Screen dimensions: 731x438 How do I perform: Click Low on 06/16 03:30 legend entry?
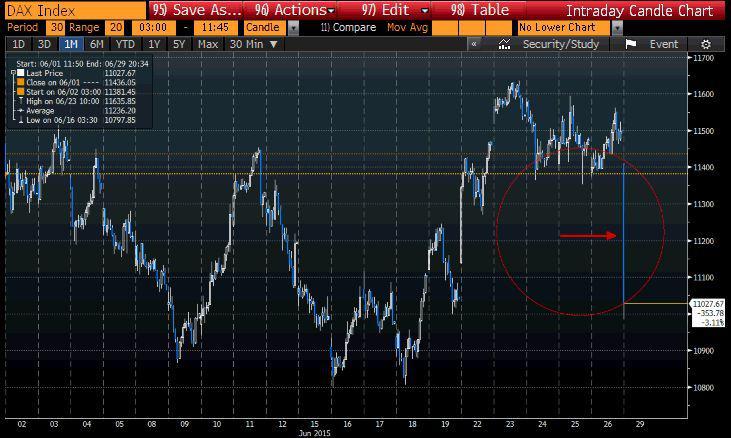tap(62, 120)
